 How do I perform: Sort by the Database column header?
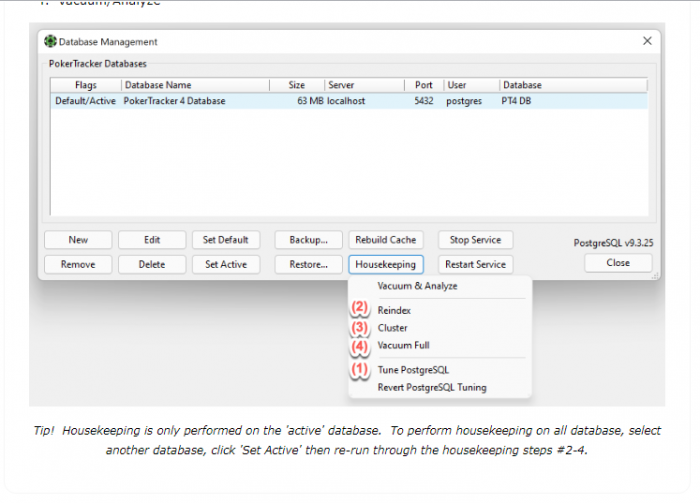coord(573,85)
